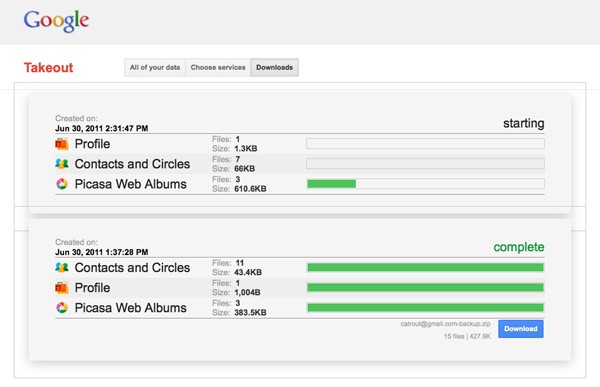Click the catrout@gmail.com-backup.zip filename
The image size is (600, 387).
point(445,324)
